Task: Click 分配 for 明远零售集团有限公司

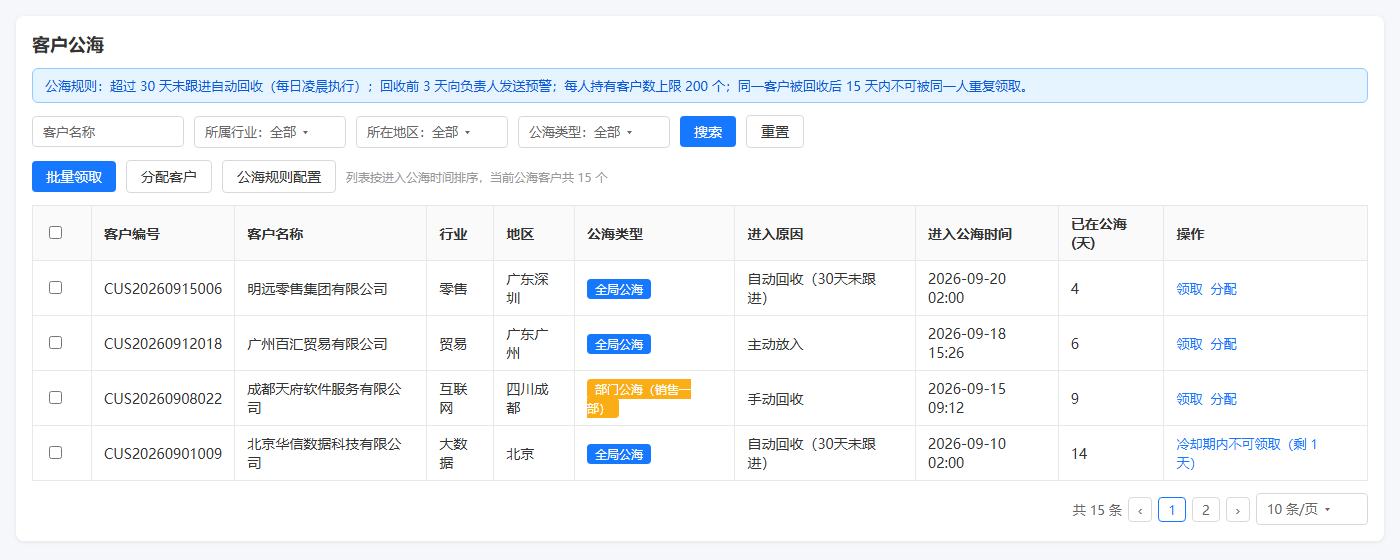Action: click(1224, 289)
